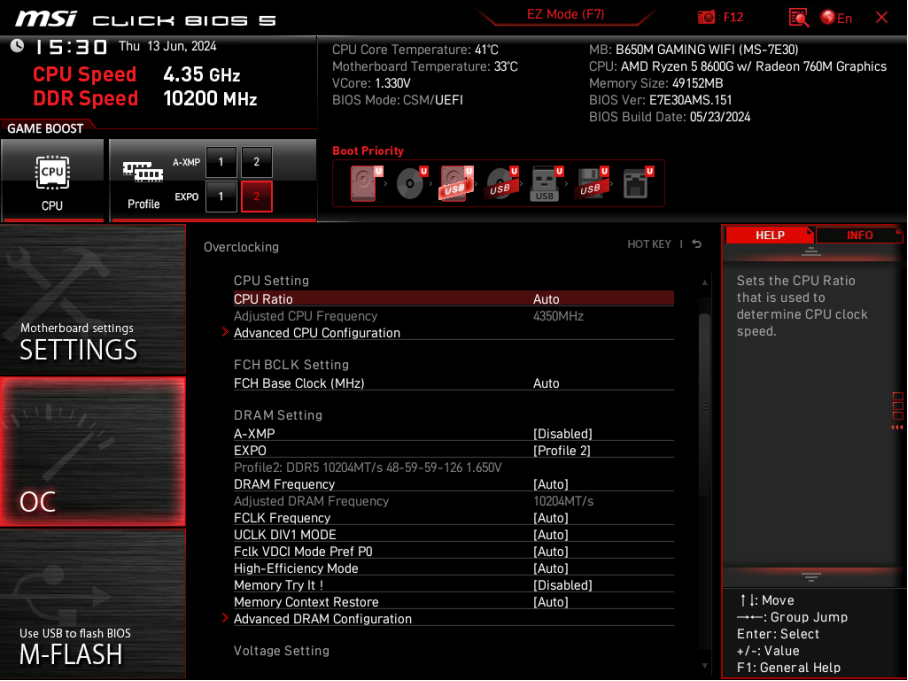The height and width of the screenshot is (681, 908).
Task: Switch to the HELP tab
Action: 770,235
